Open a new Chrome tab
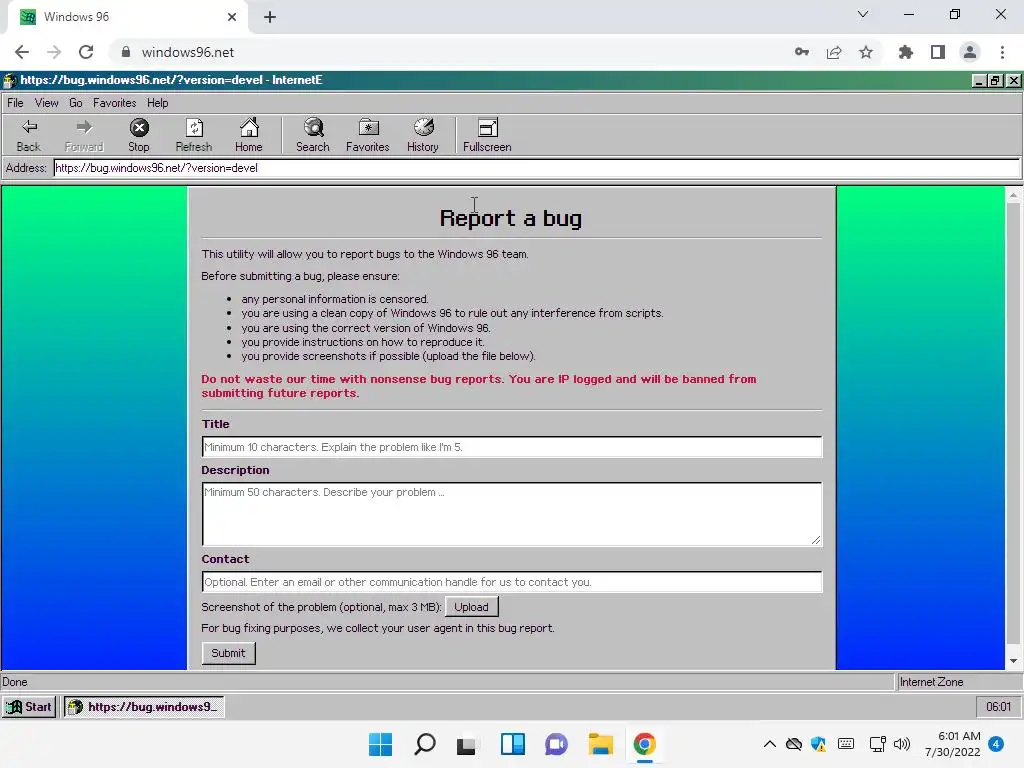 pos(270,17)
